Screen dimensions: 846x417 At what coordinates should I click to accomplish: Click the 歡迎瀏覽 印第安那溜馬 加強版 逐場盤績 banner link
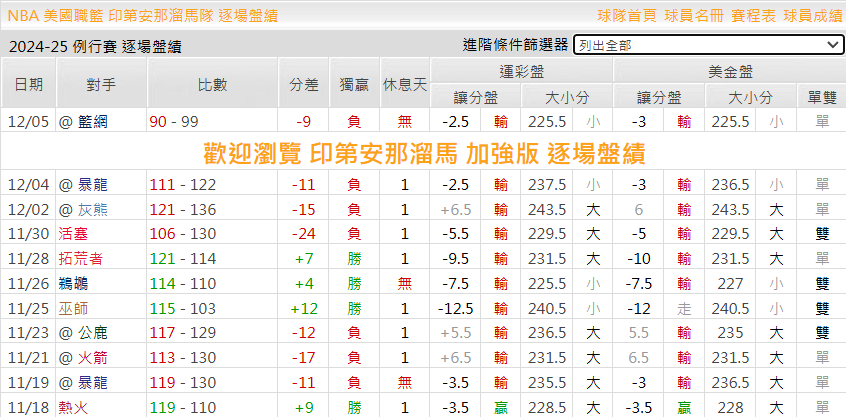[424, 155]
